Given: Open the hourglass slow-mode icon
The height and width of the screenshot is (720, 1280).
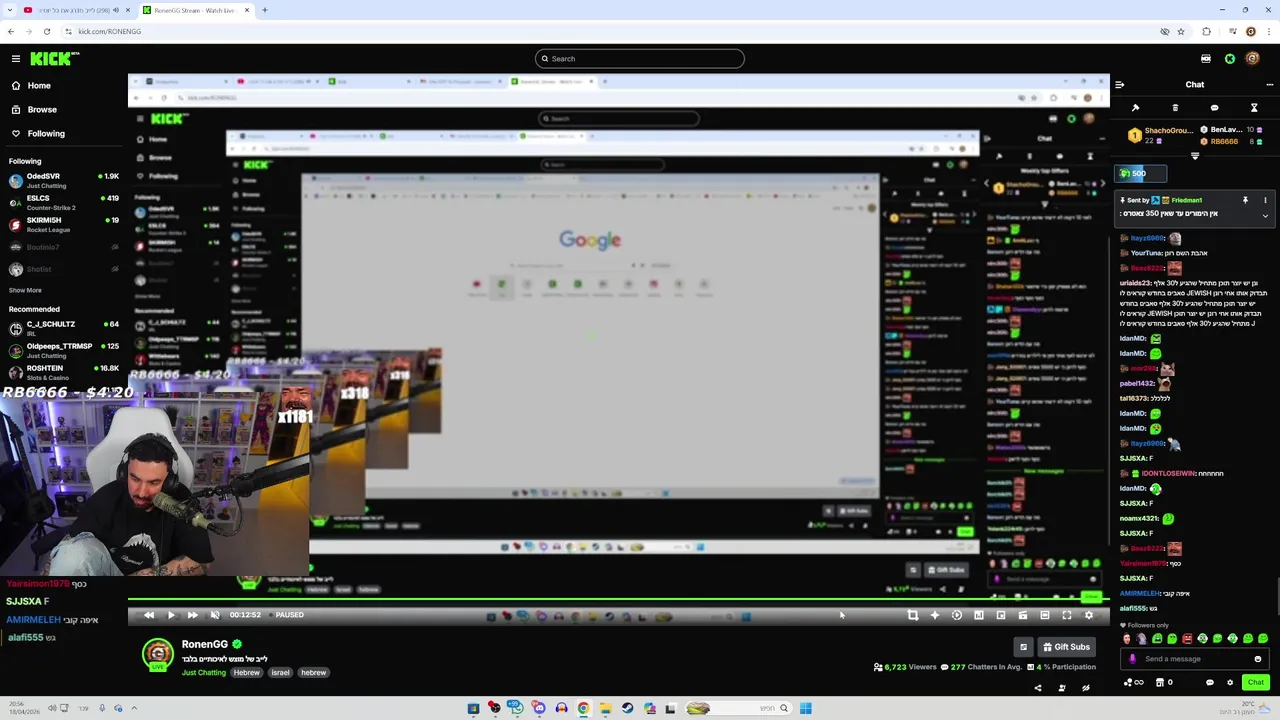Looking at the screenshot, I should (x=1254, y=108).
